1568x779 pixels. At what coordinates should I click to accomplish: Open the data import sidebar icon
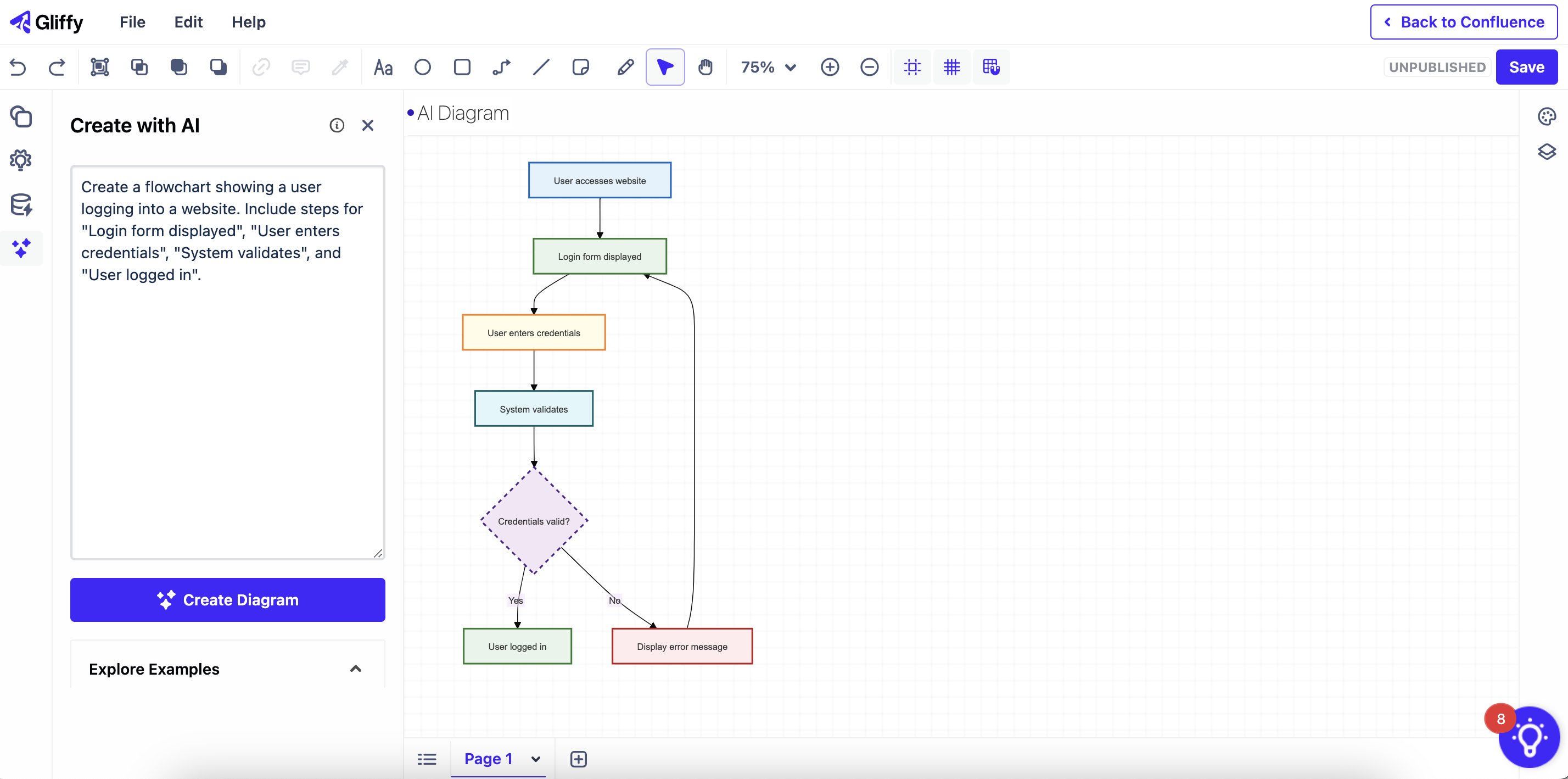click(21, 205)
